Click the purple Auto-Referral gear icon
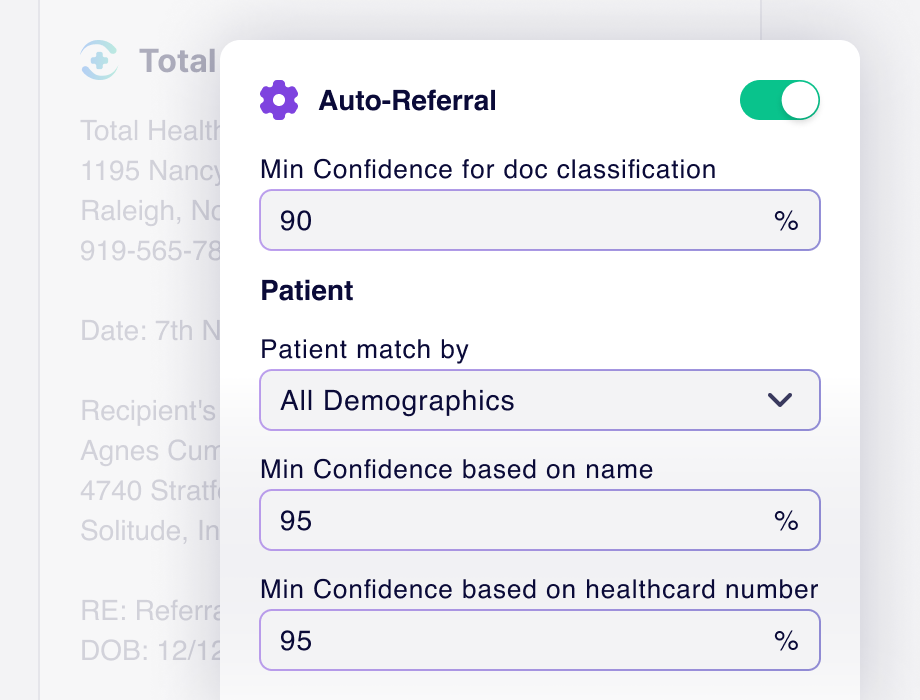This screenshot has width=920, height=700. [279, 100]
